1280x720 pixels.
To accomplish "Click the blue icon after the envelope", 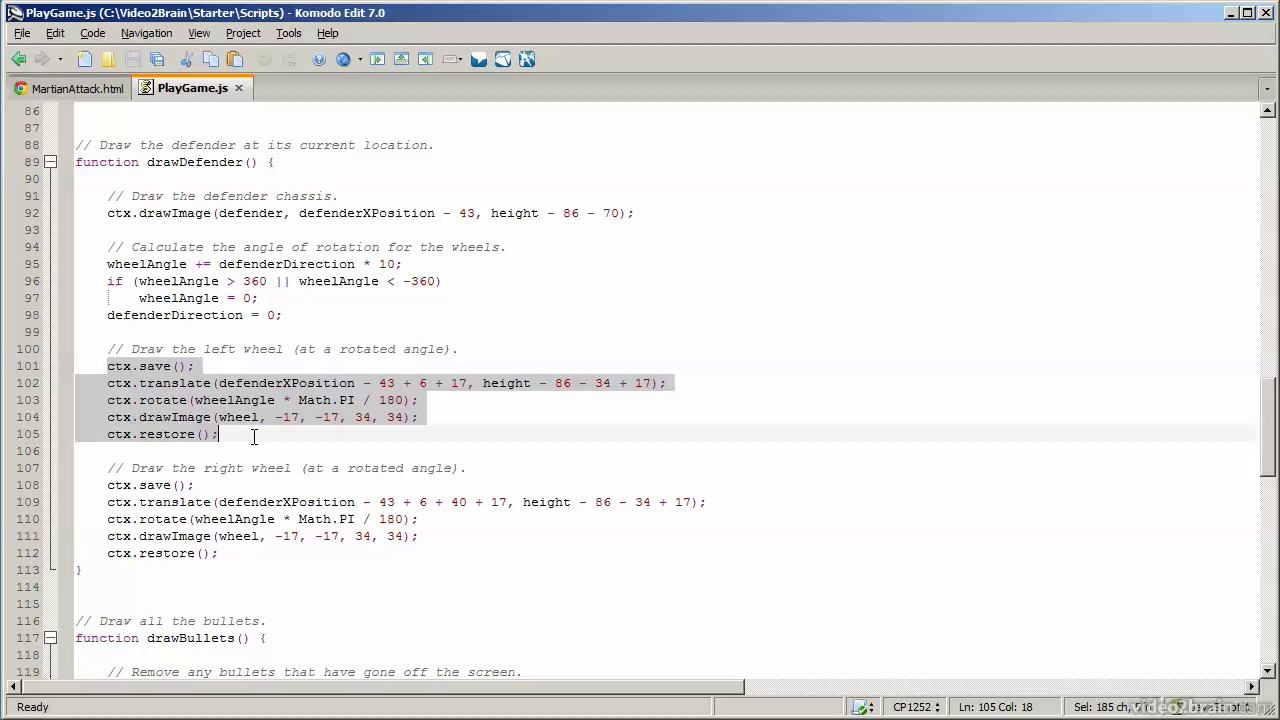I will point(503,60).
